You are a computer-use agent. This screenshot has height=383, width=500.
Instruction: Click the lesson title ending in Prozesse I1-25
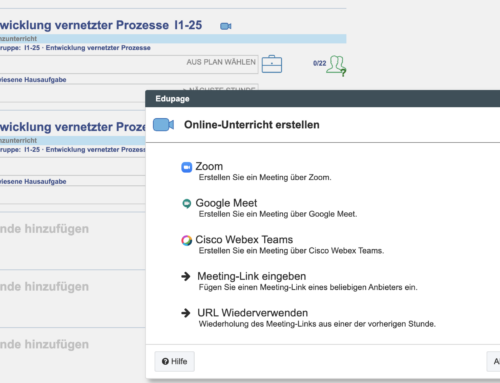[101, 25]
